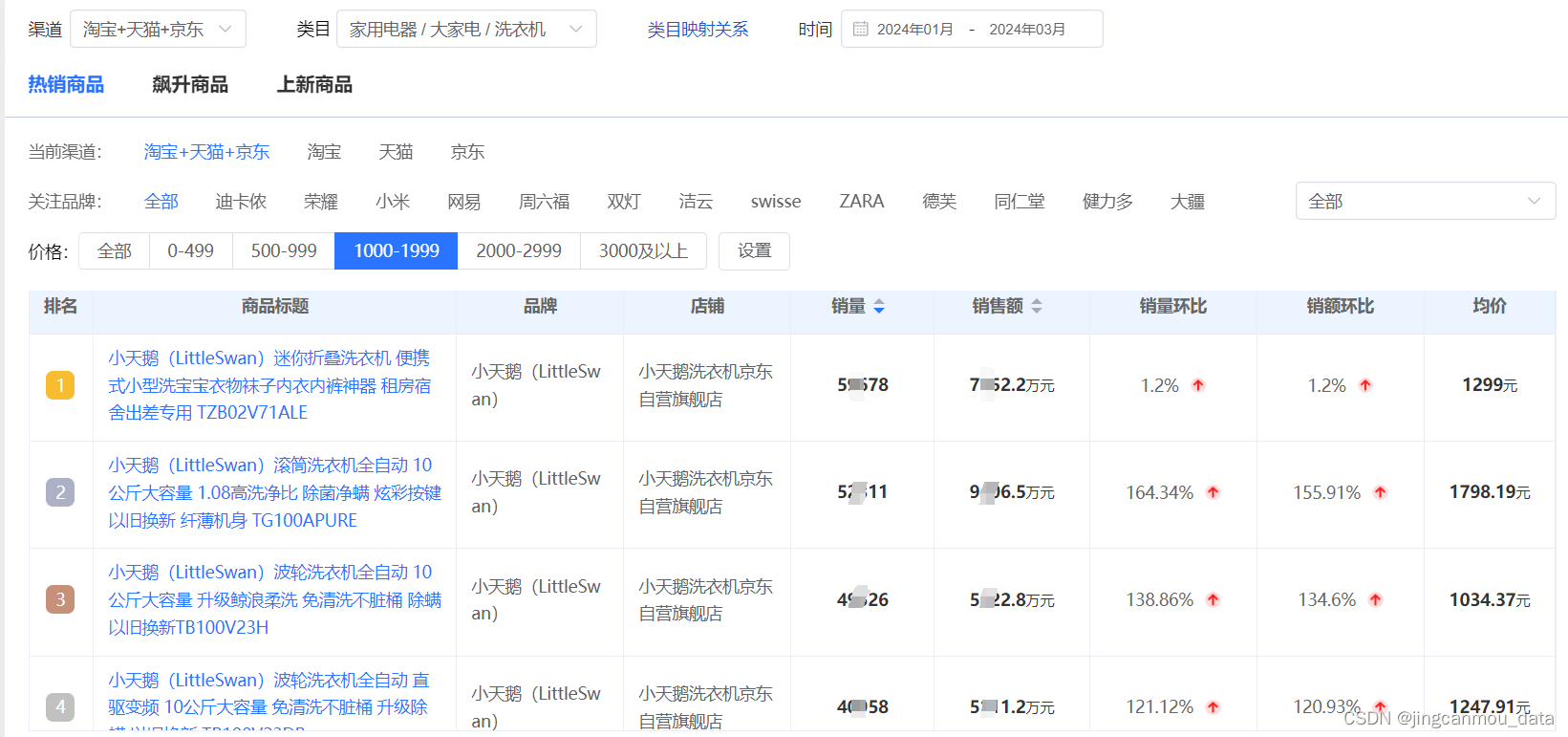The image size is (1568, 737).
Task: Open product 迷你折叠洗衣机 TZB02V71ALE
Action: tap(269, 385)
